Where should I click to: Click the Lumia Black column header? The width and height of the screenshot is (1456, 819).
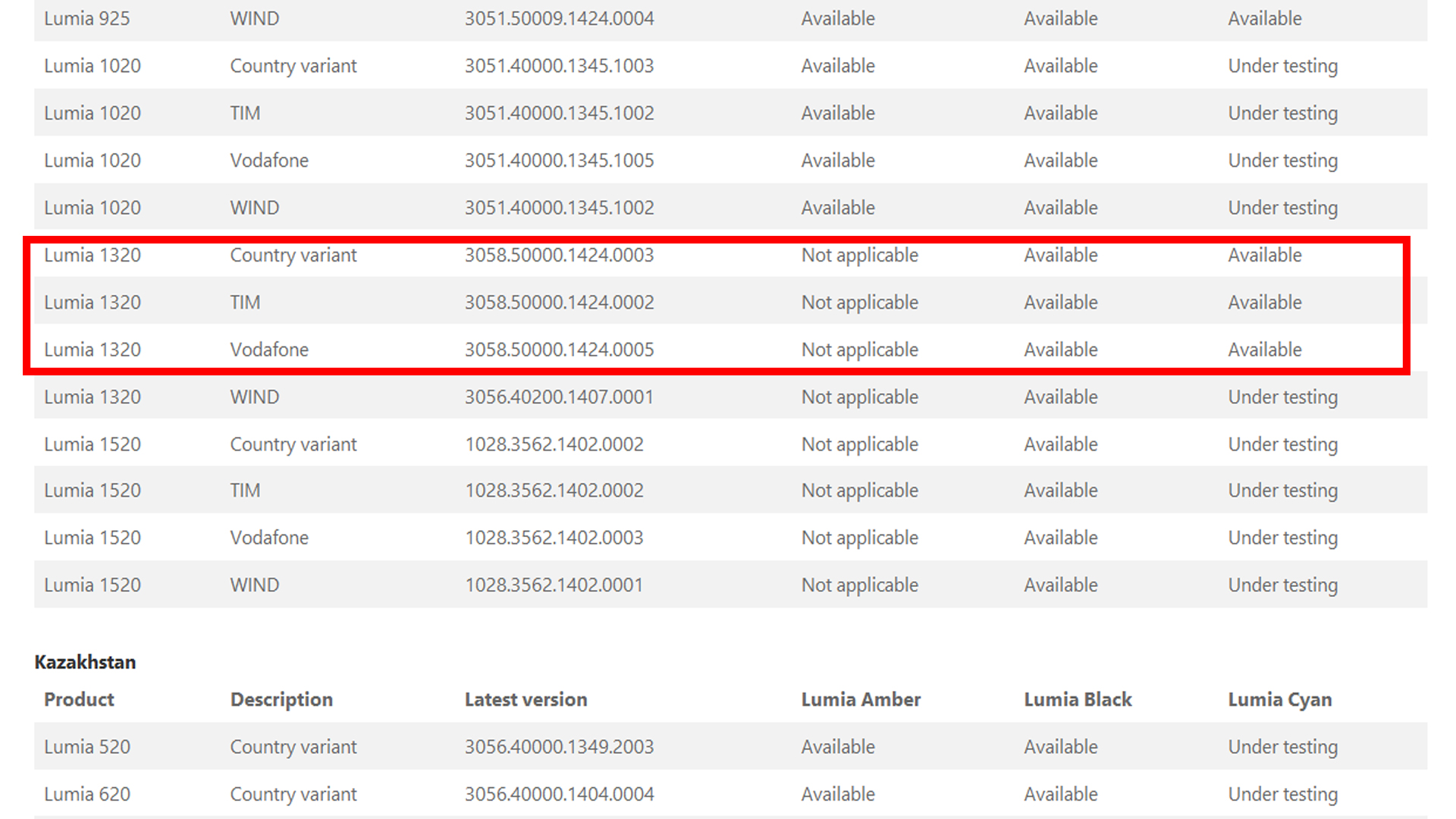coord(1078,699)
